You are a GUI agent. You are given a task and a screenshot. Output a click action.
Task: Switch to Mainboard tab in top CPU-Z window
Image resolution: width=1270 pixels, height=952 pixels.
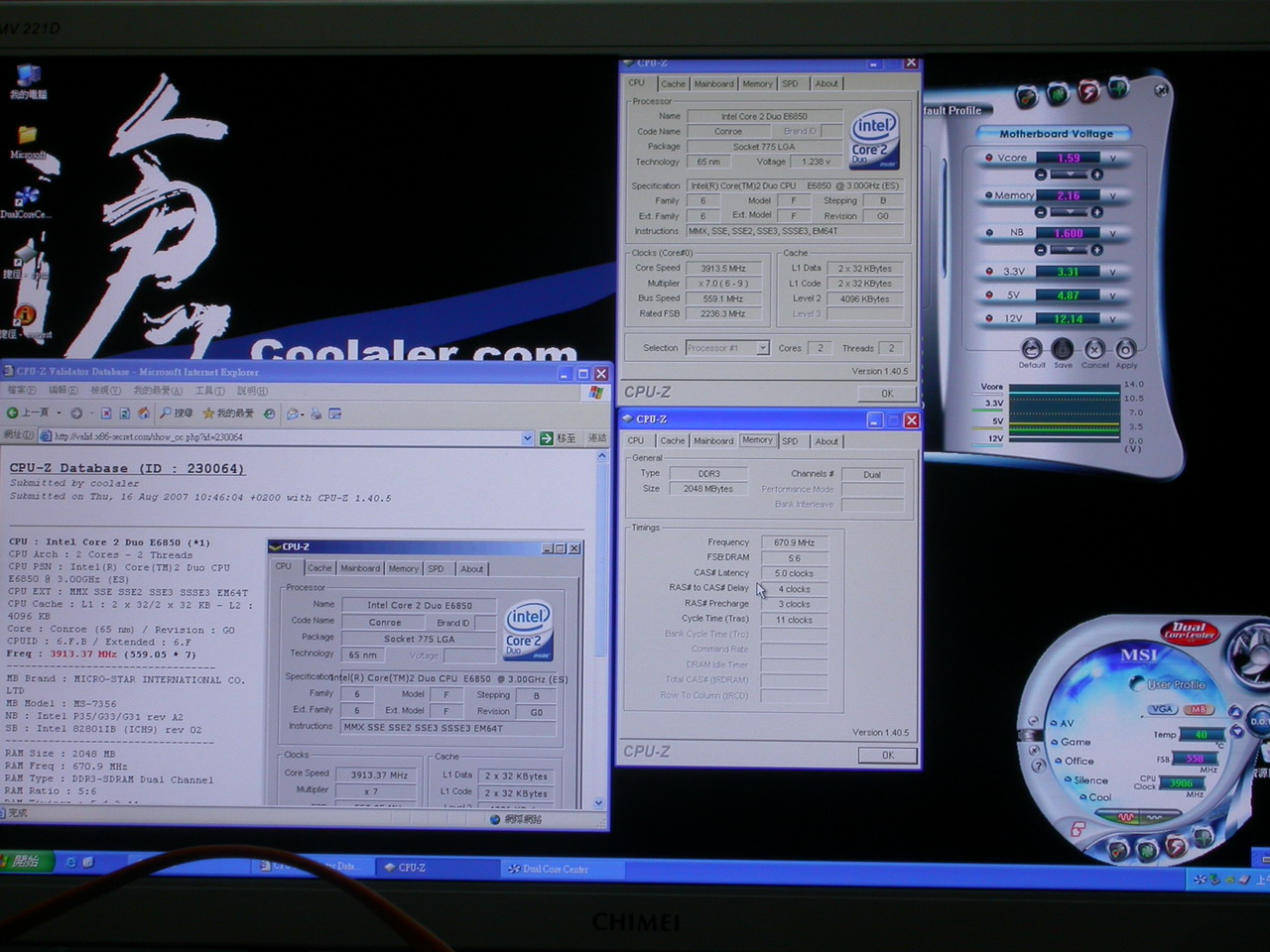coord(714,84)
